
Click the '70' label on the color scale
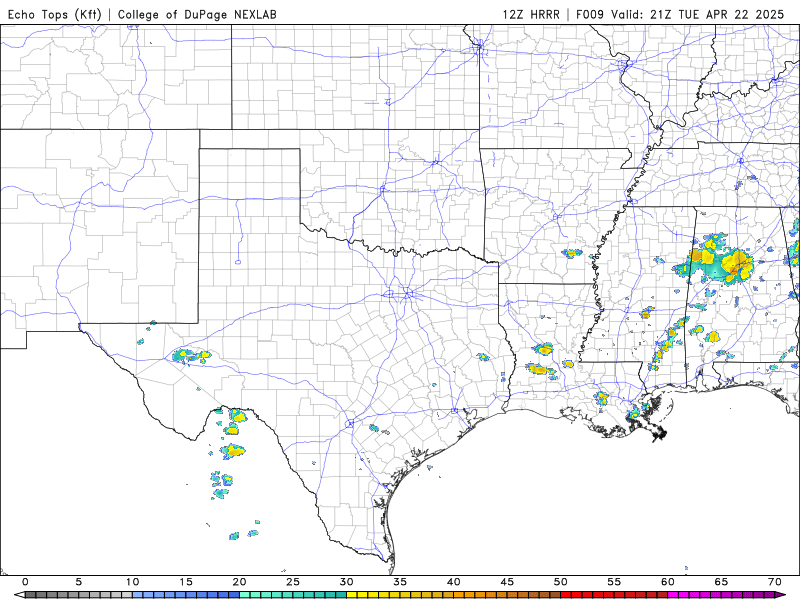pos(775,582)
